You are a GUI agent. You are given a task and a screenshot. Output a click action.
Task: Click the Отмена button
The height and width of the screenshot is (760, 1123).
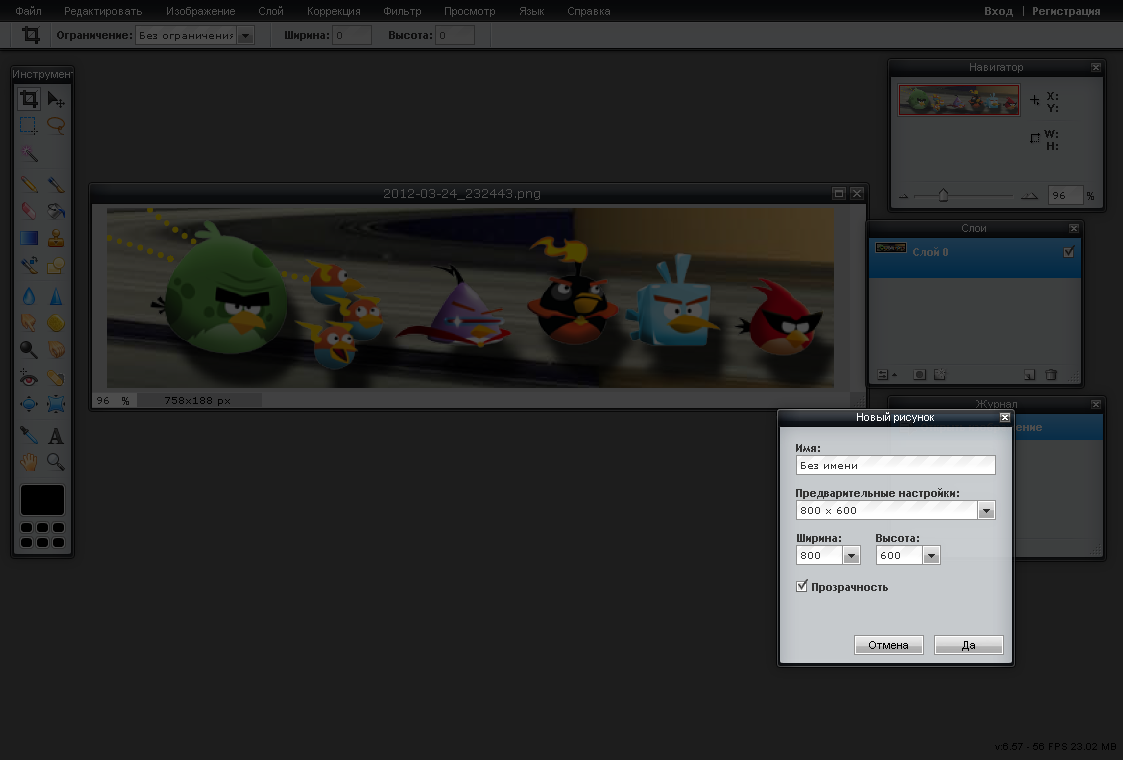(888, 645)
